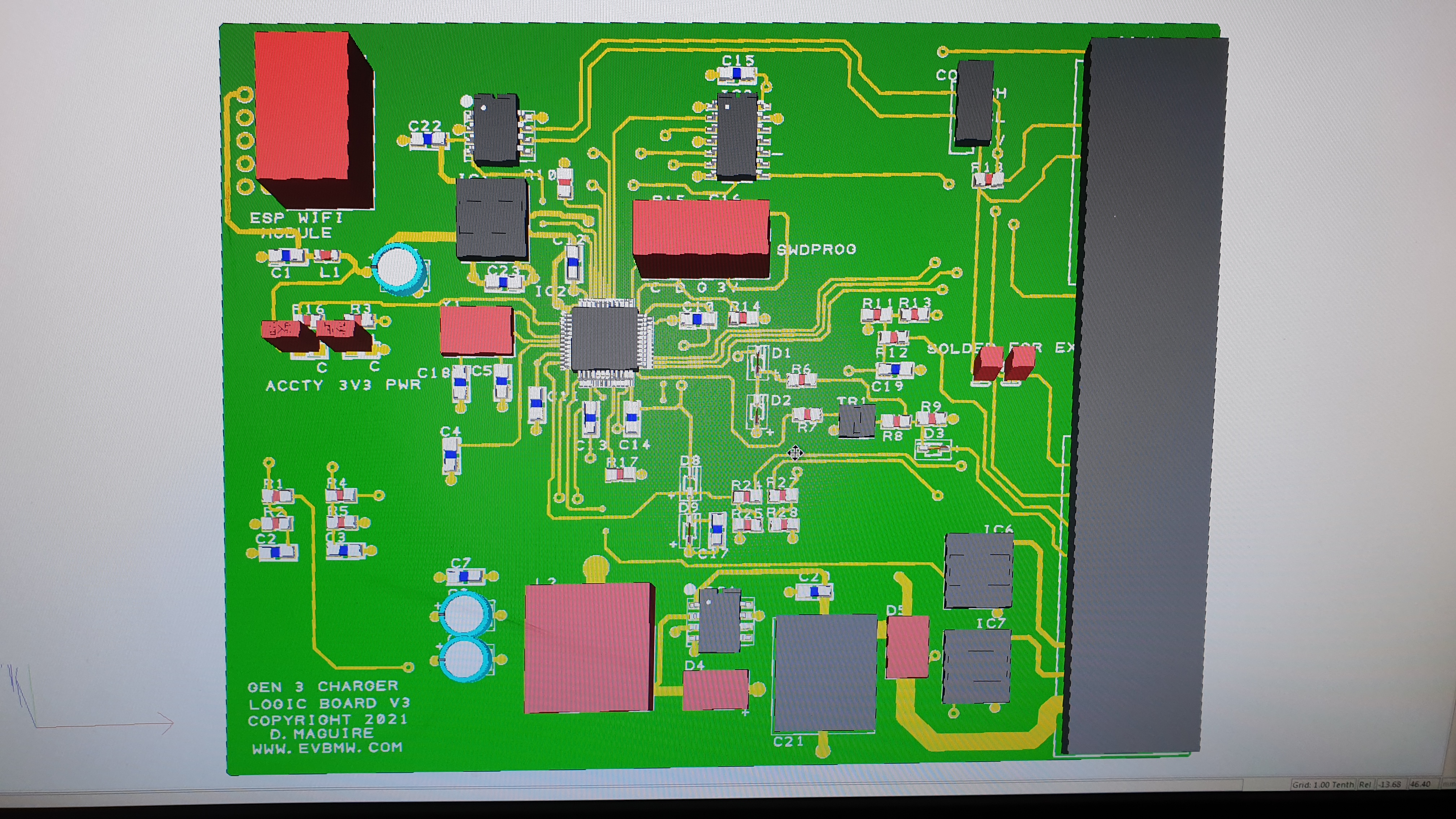The height and width of the screenshot is (819, 1456).
Task: Click the 46.40 Y coordinate readout
Action: [x=1420, y=785]
